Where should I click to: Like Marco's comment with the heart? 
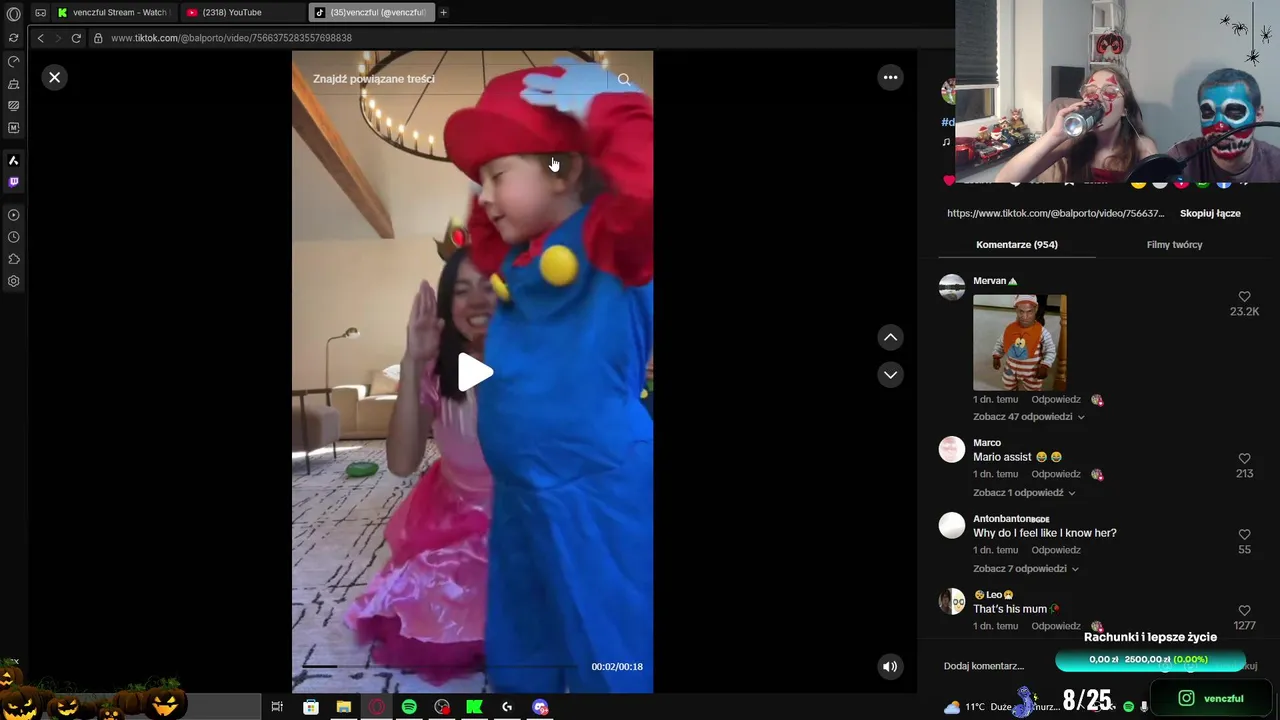1244,459
